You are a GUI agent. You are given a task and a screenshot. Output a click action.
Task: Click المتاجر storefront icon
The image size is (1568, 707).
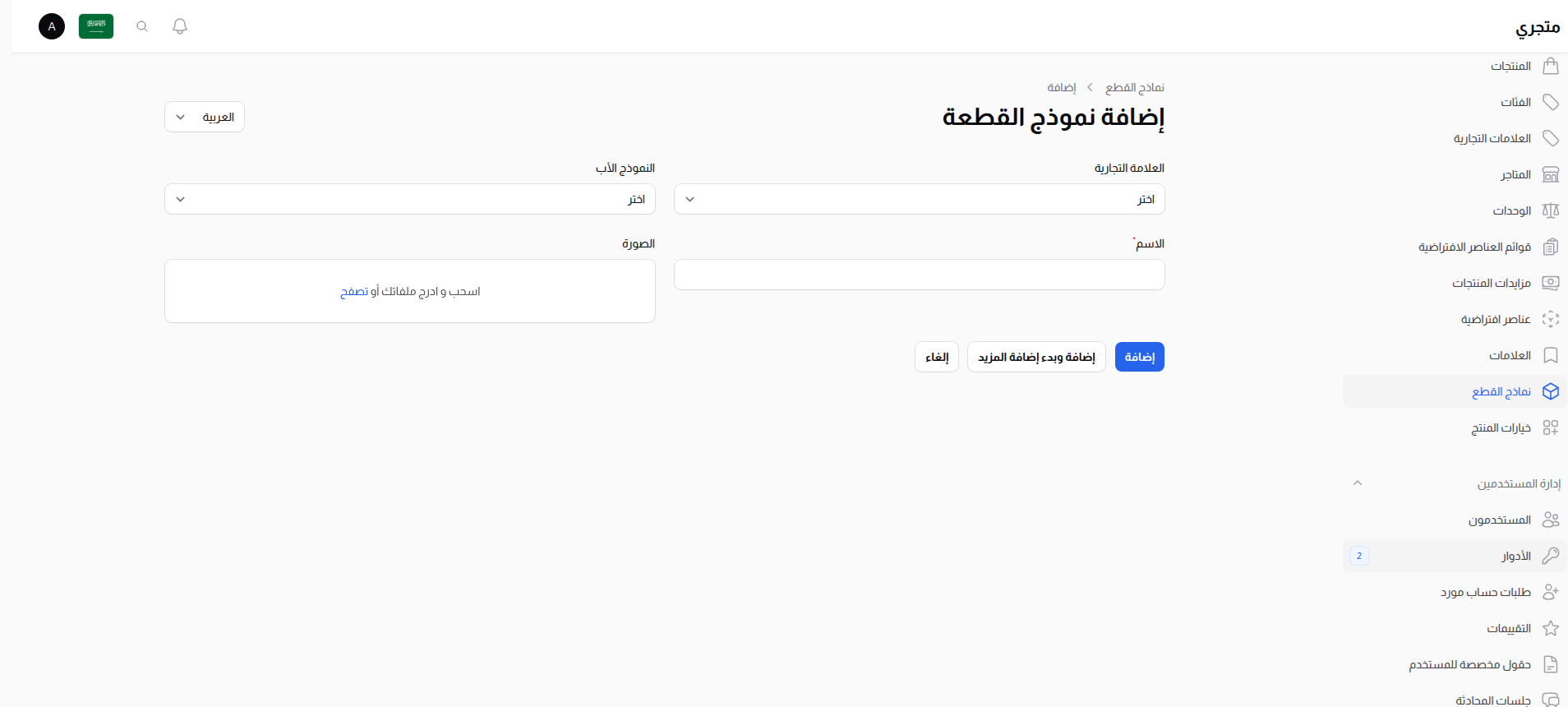1551,174
